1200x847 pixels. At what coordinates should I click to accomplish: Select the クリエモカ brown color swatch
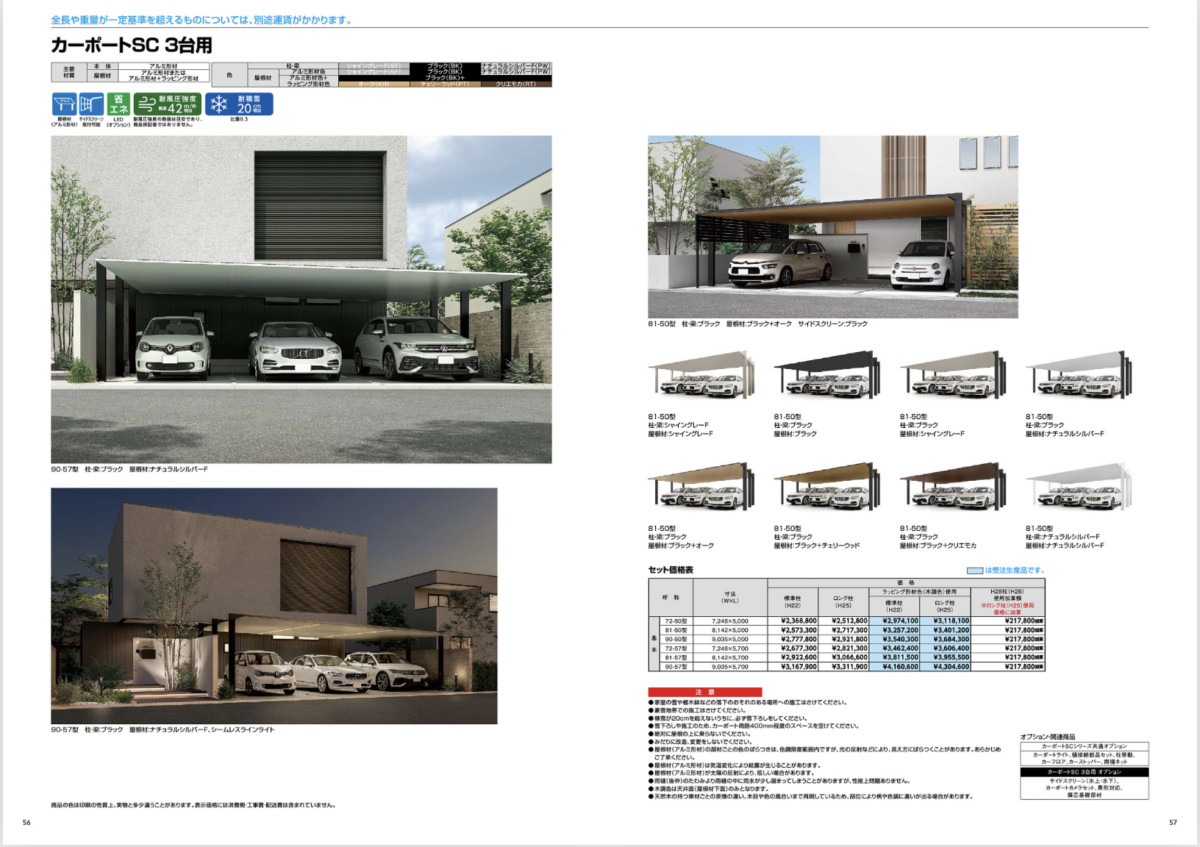514,85
